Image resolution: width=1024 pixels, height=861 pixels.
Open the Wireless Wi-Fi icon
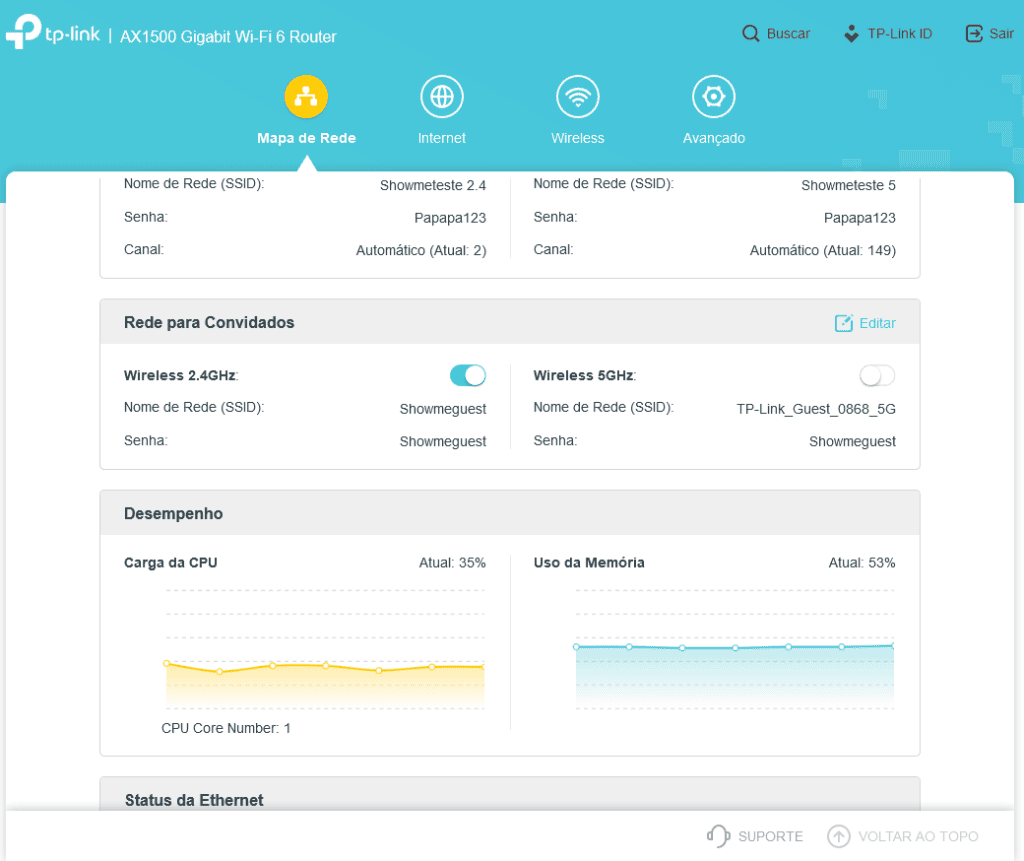(x=577, y=97)
